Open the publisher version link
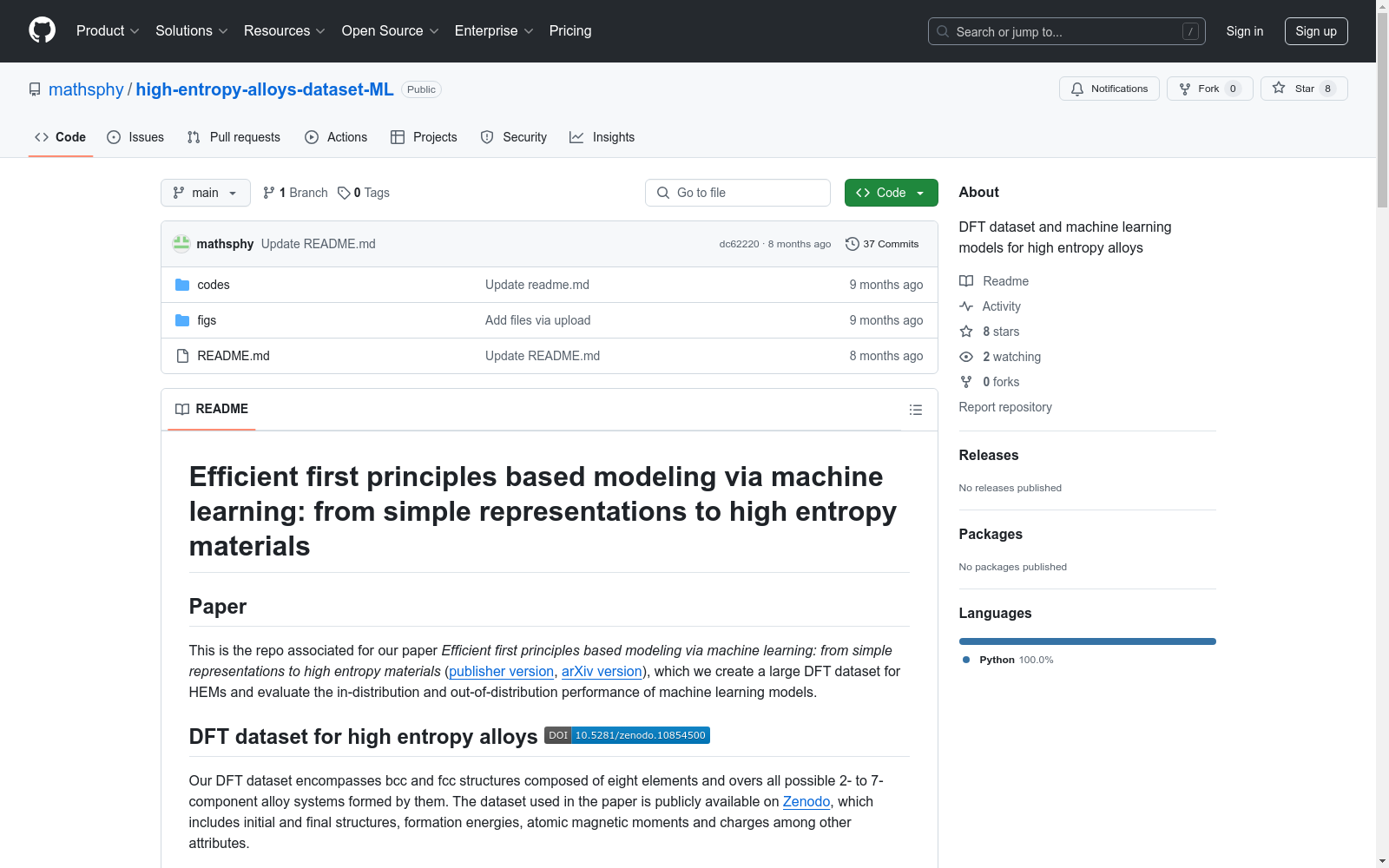The height and width of the screenshot is (868, 1389). pyautogui.click(x=501, y=671)
